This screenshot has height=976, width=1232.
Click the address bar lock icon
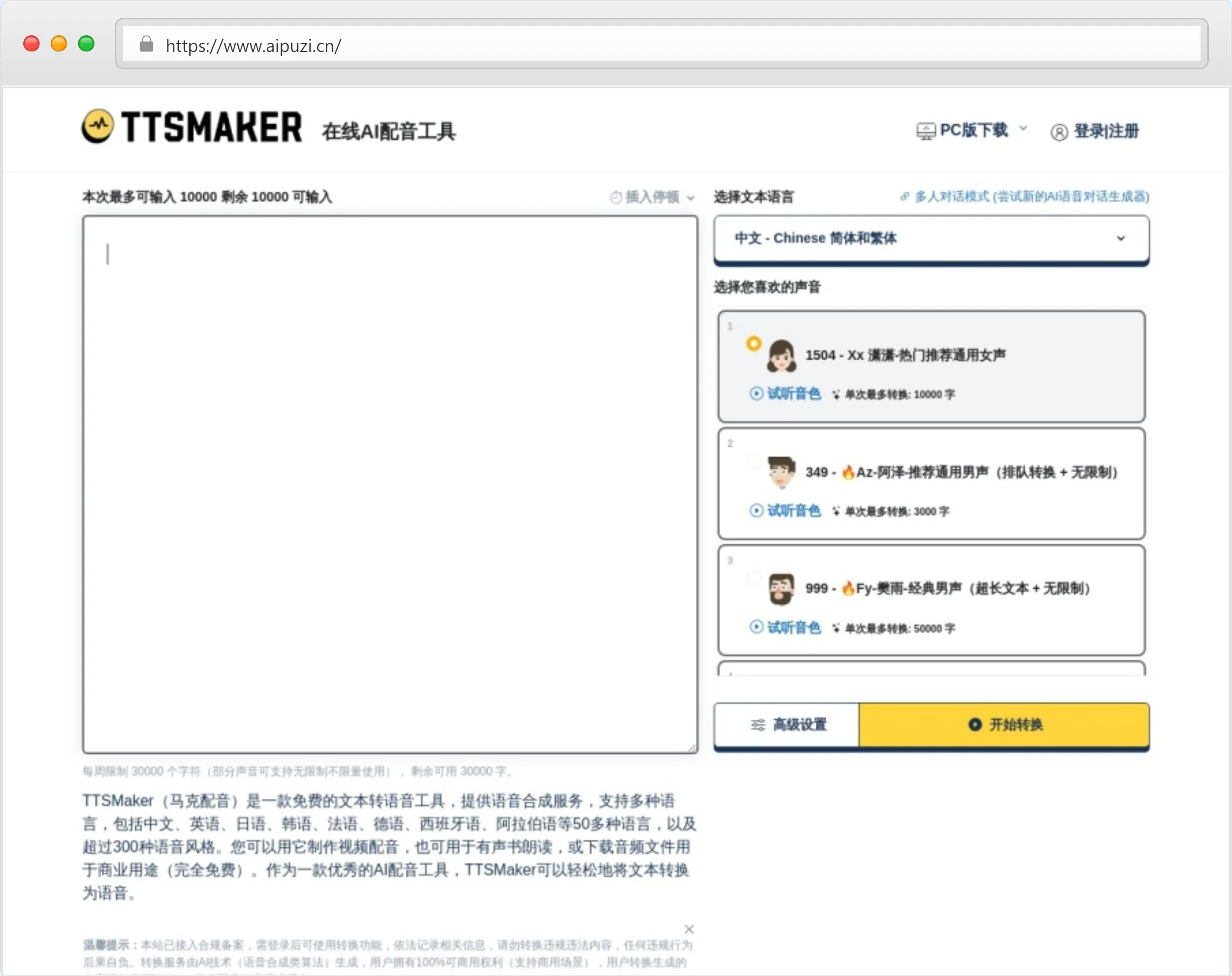(x=146, y=44)
